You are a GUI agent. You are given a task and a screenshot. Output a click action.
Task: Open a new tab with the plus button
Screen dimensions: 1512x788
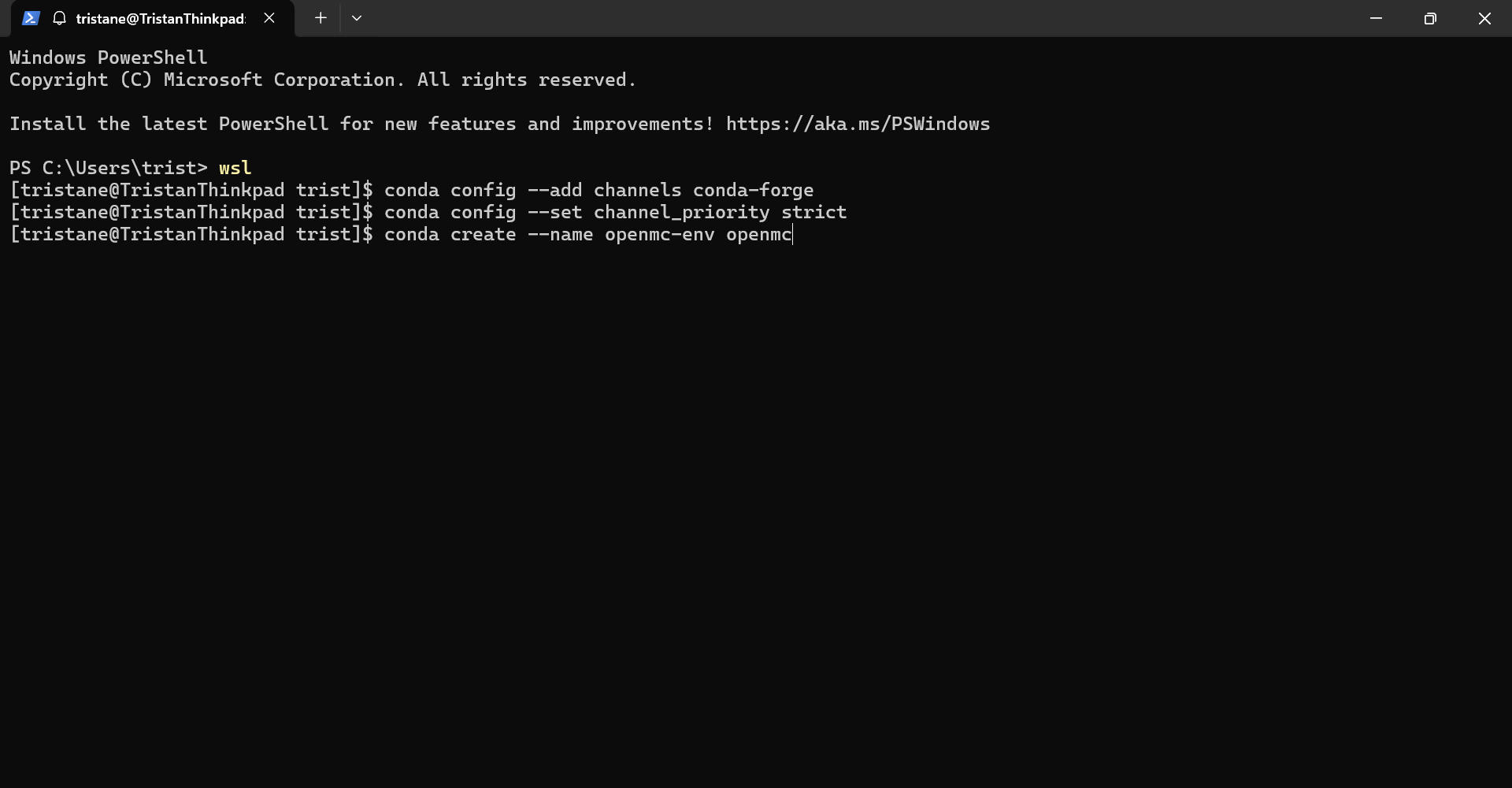(321, 18)
